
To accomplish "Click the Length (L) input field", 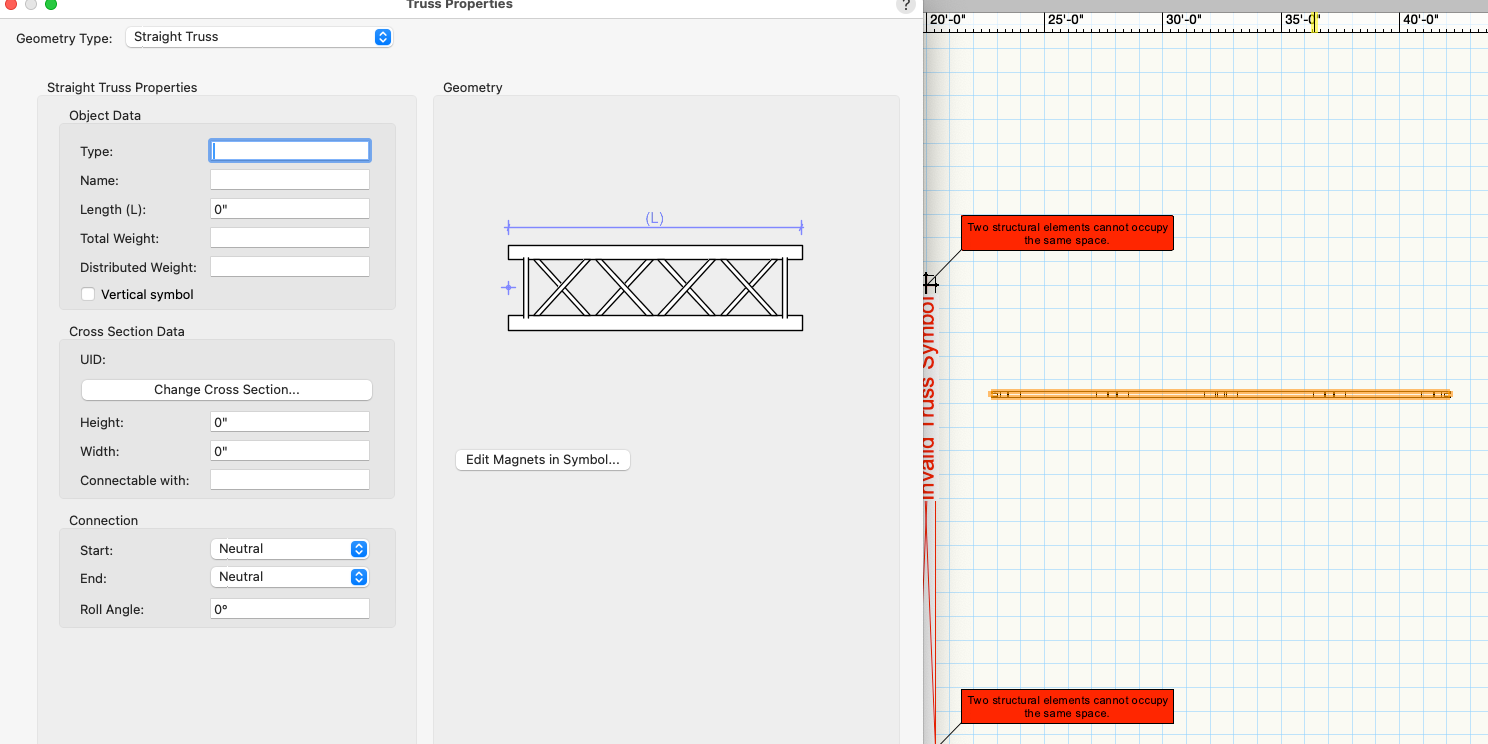I will tap(289, 209).
